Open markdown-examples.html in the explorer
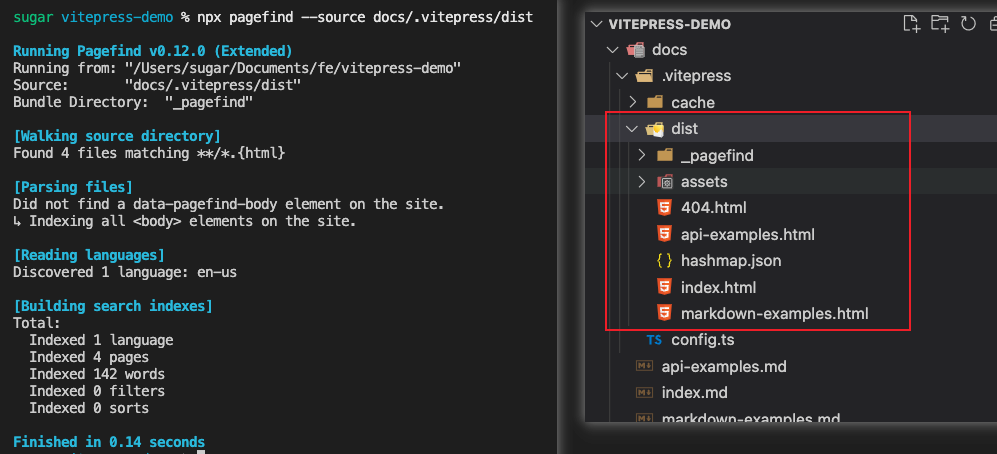 [x=774, y=314]
